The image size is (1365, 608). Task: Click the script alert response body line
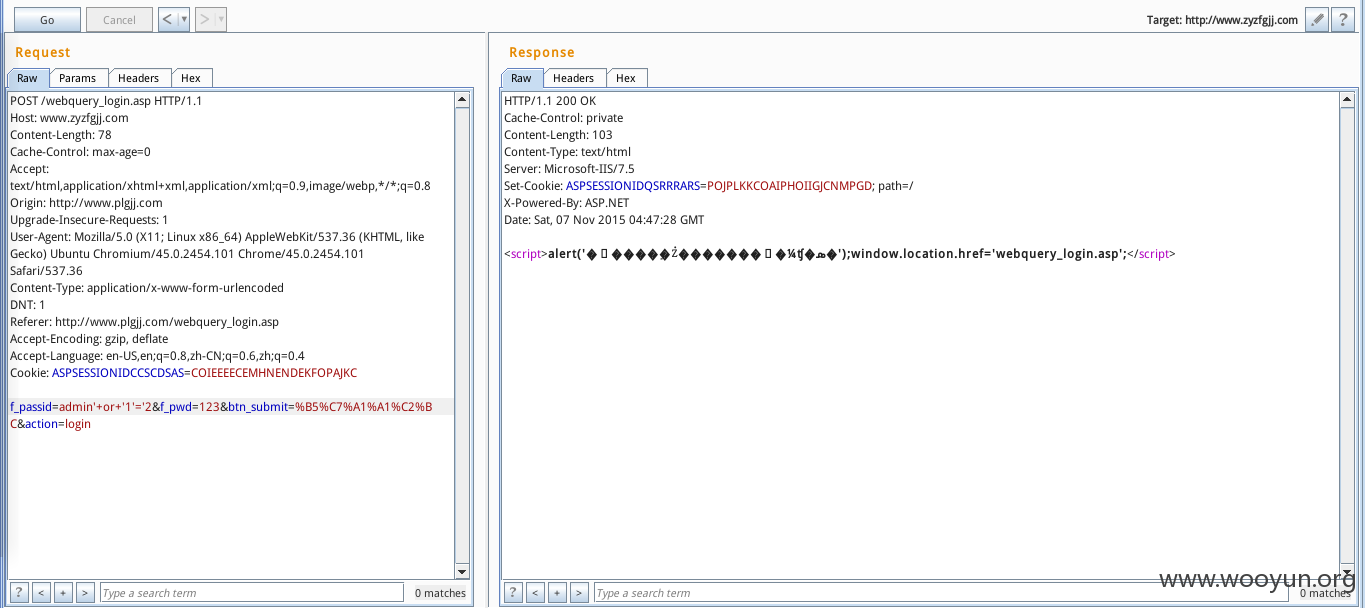pos(840,254)
